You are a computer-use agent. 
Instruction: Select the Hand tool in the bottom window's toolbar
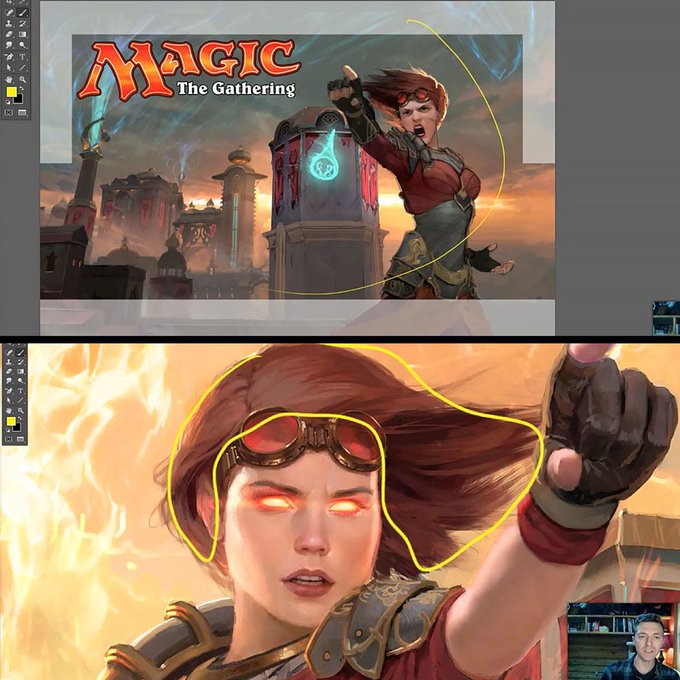(x=9, y=411)
